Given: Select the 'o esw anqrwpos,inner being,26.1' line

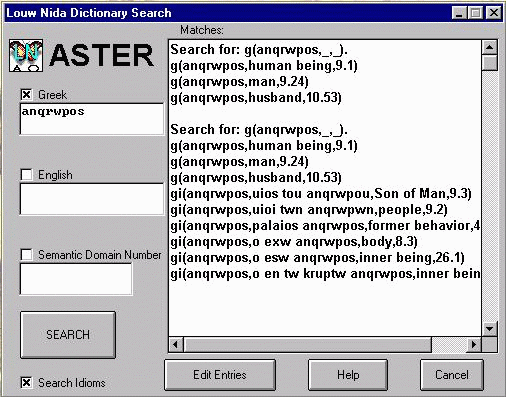Looking at the screenshot, I should coord(317,258).
